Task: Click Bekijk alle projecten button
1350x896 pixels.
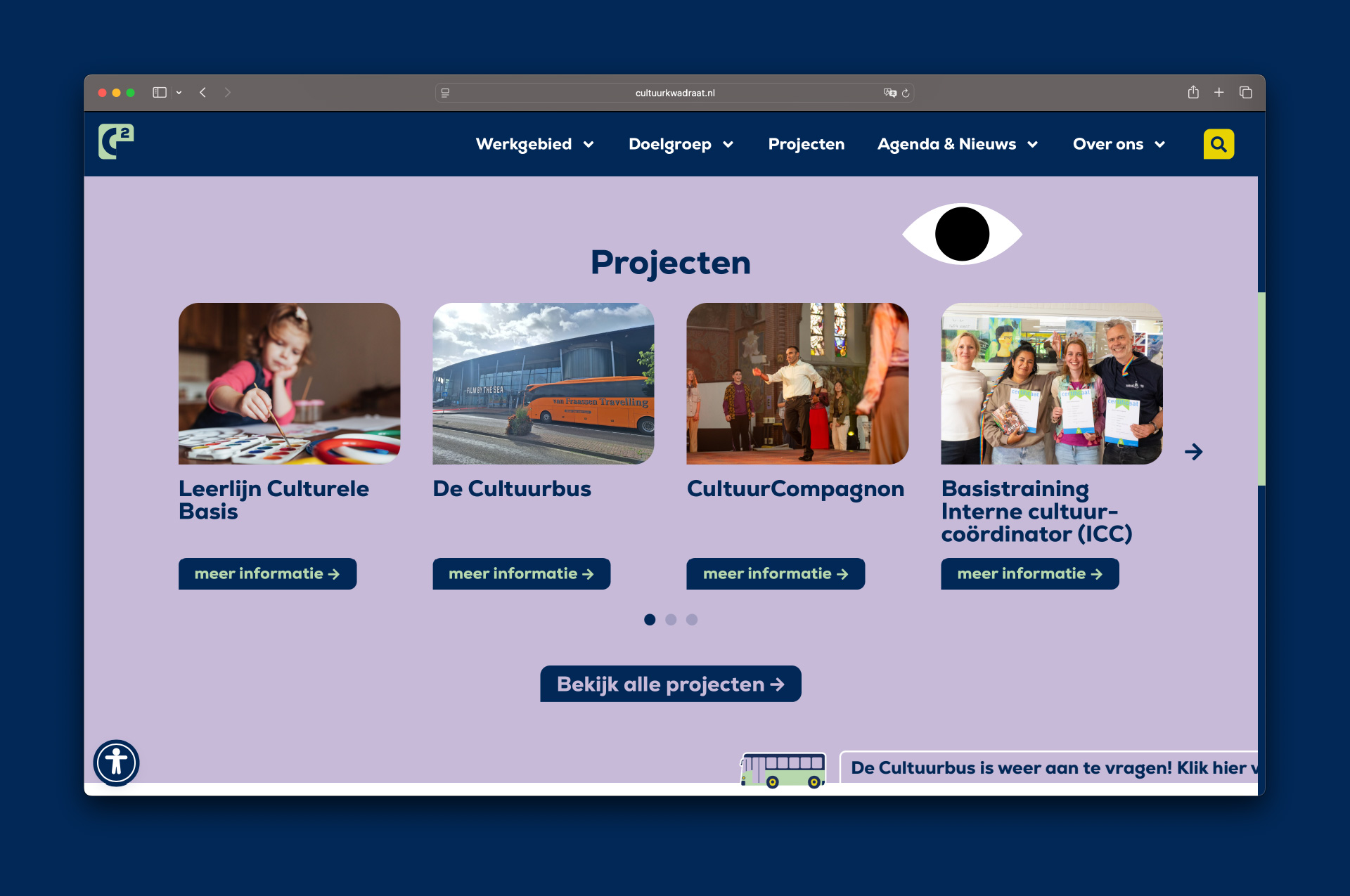Action: (670, 684)
